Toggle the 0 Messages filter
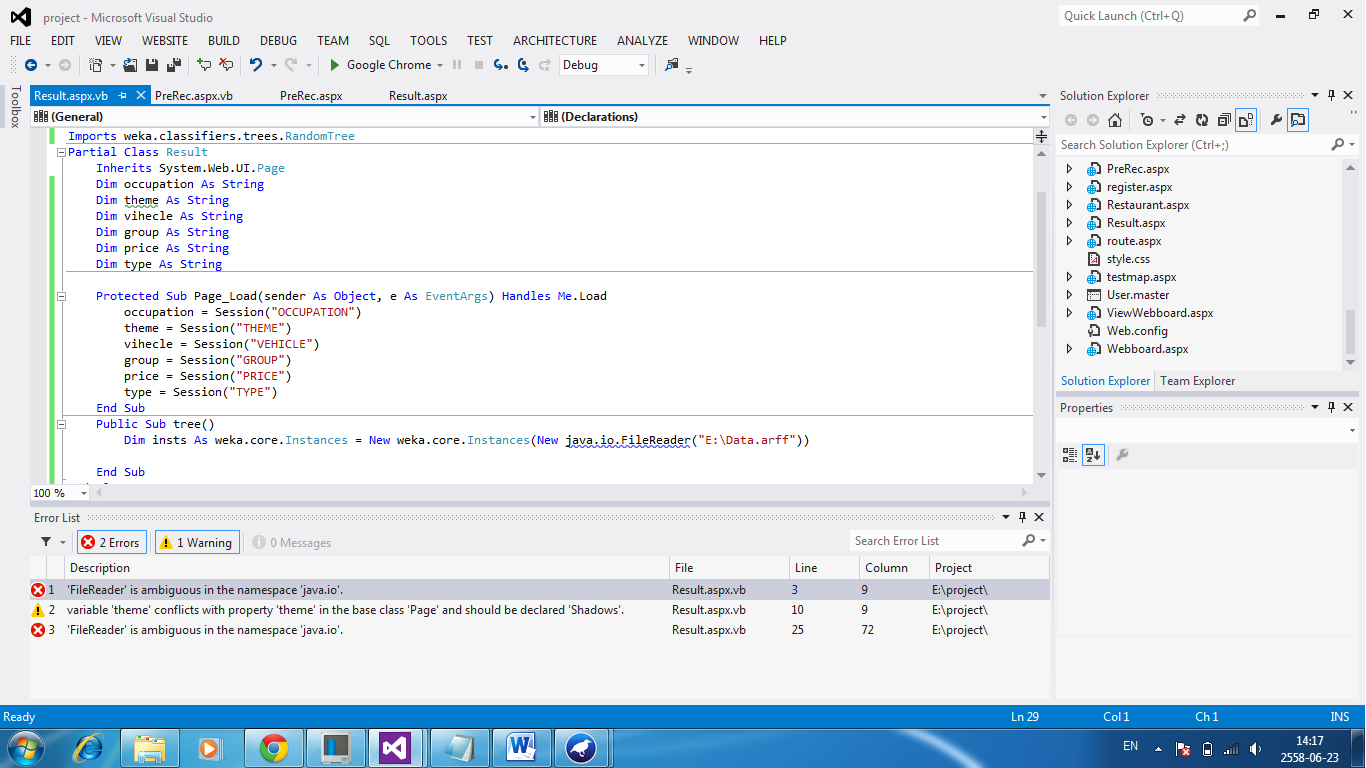Screen dimensions: 1366x768 (292, 542)
